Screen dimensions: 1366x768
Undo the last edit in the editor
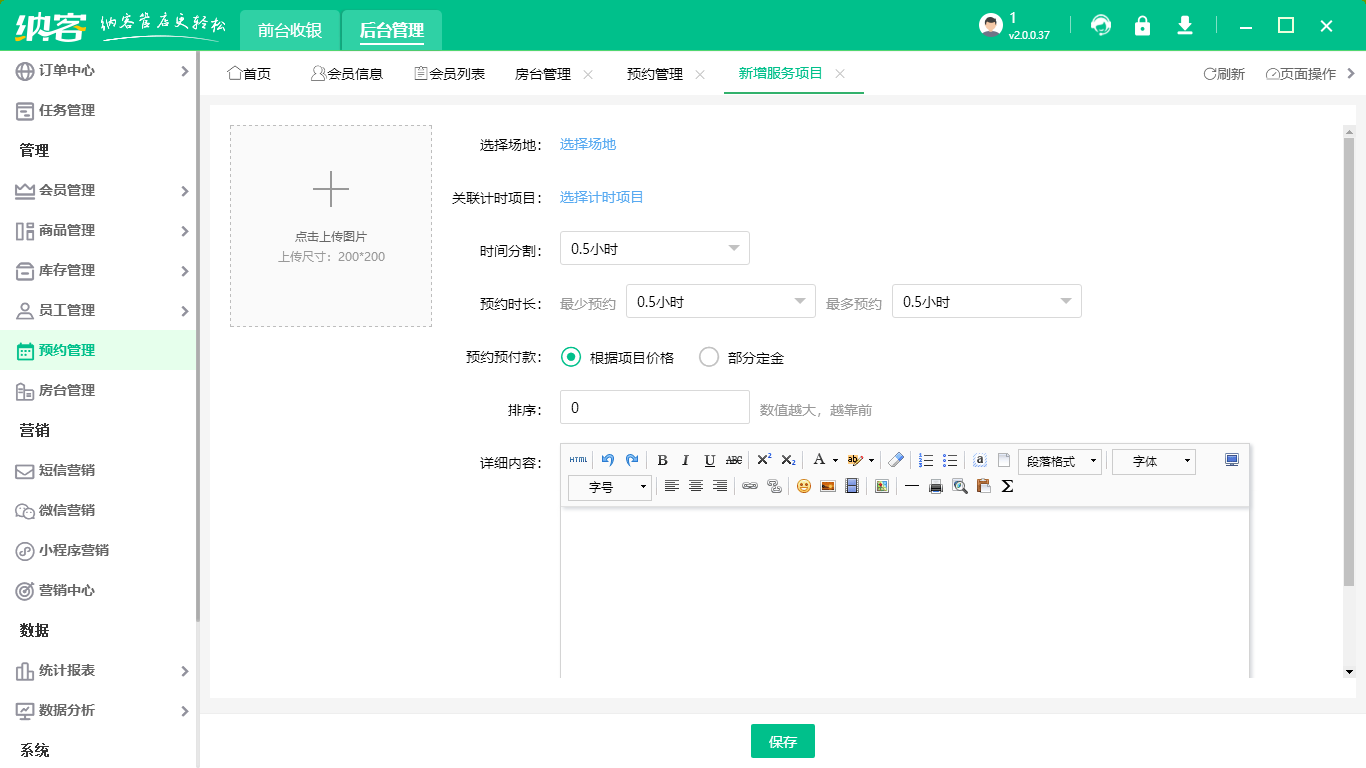tap(607, 460)
